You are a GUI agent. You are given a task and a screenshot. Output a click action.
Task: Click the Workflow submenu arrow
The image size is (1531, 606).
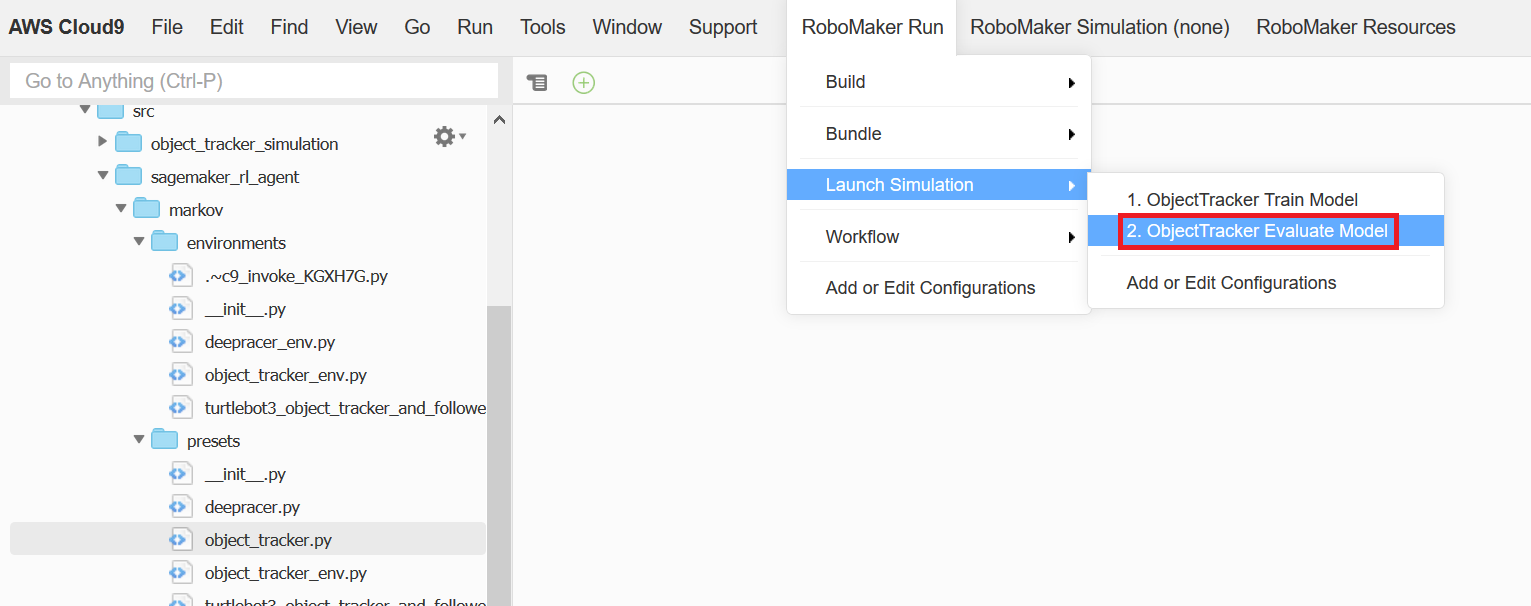coord(1072,238)
